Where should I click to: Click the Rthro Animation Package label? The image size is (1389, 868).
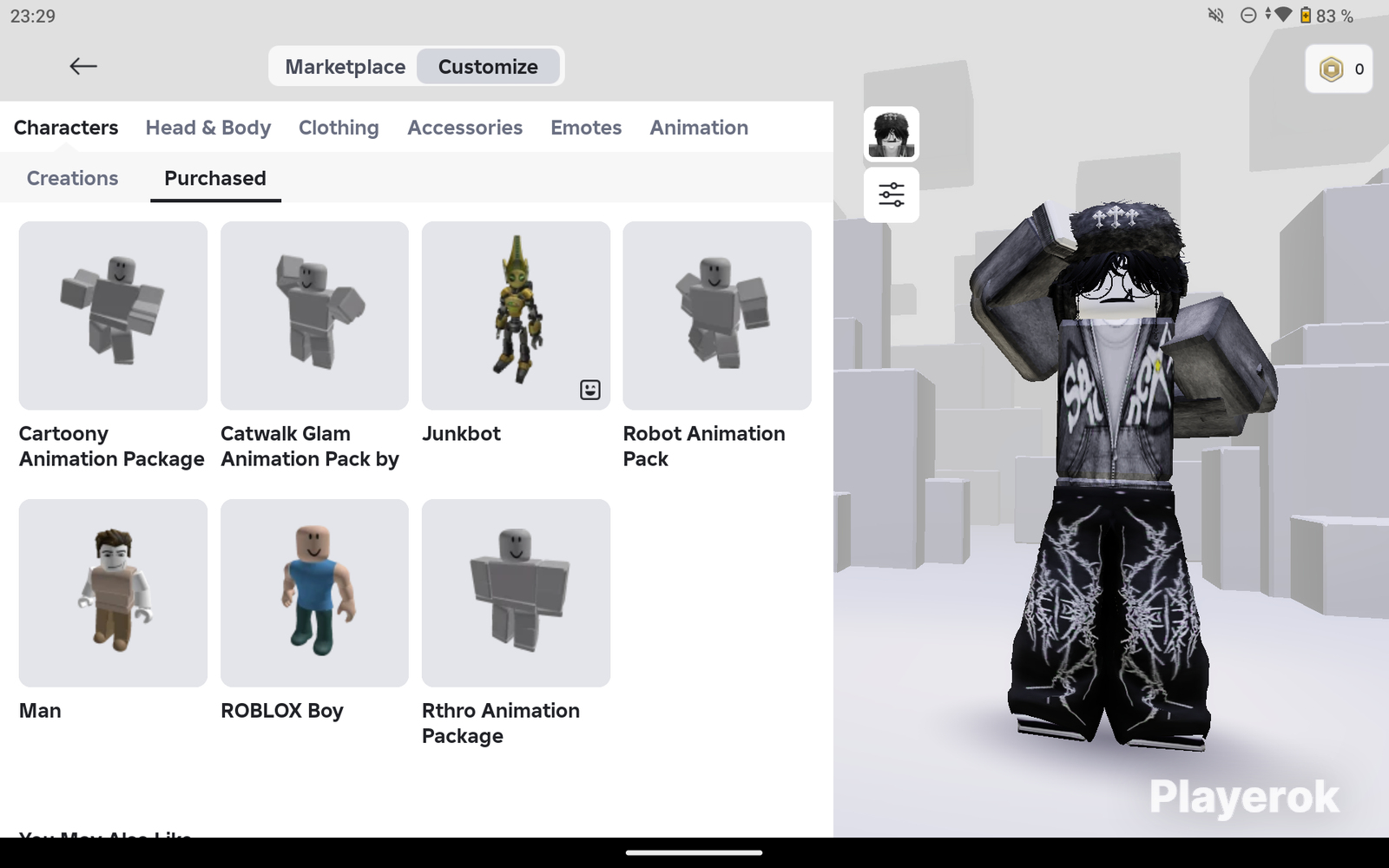coord(501,723)
